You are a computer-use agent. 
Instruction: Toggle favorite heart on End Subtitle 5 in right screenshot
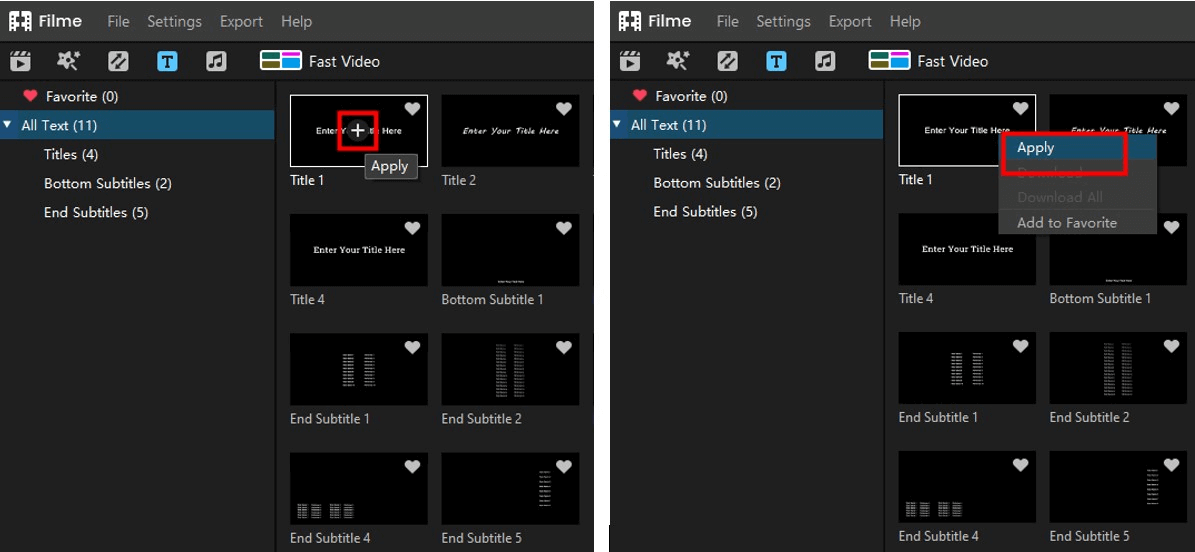(1171, 465)
